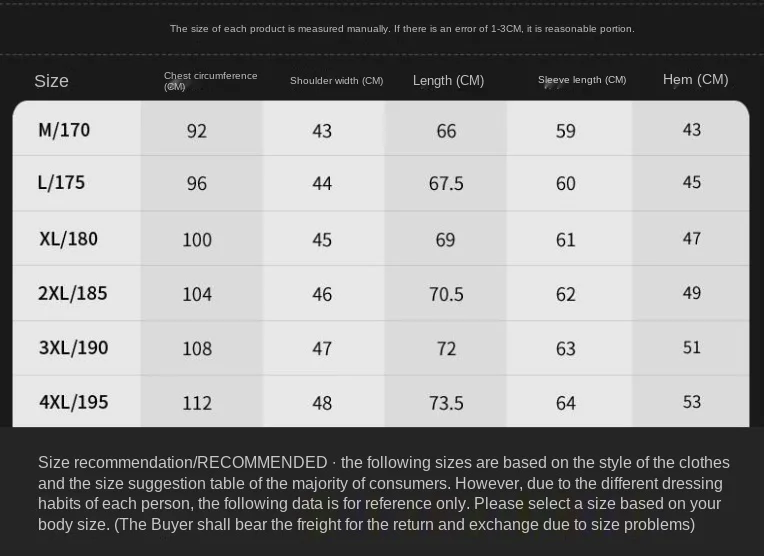This screenshot has width=765, height=556.
Task: Select the 3XL/190 size row label
Action: pos(73,348)
